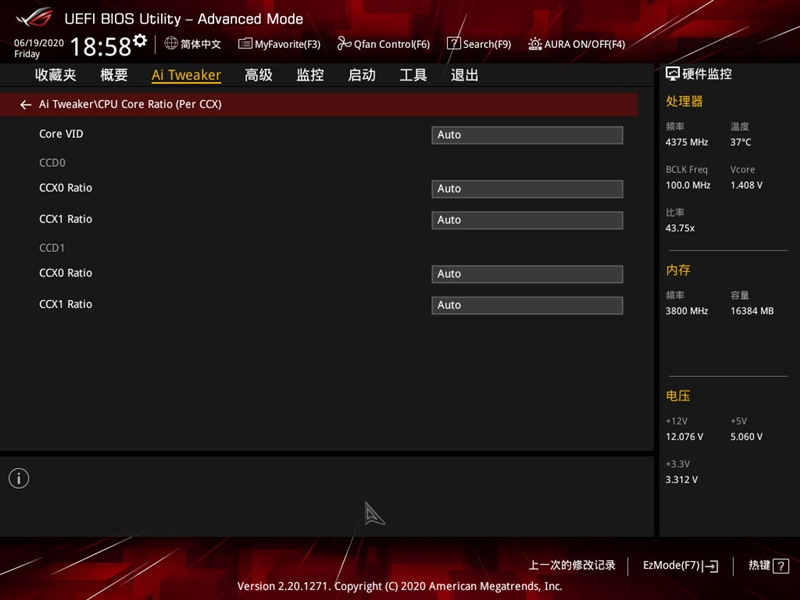
Task: Click the information icon at bottom left
Action: tap(20, 478)
